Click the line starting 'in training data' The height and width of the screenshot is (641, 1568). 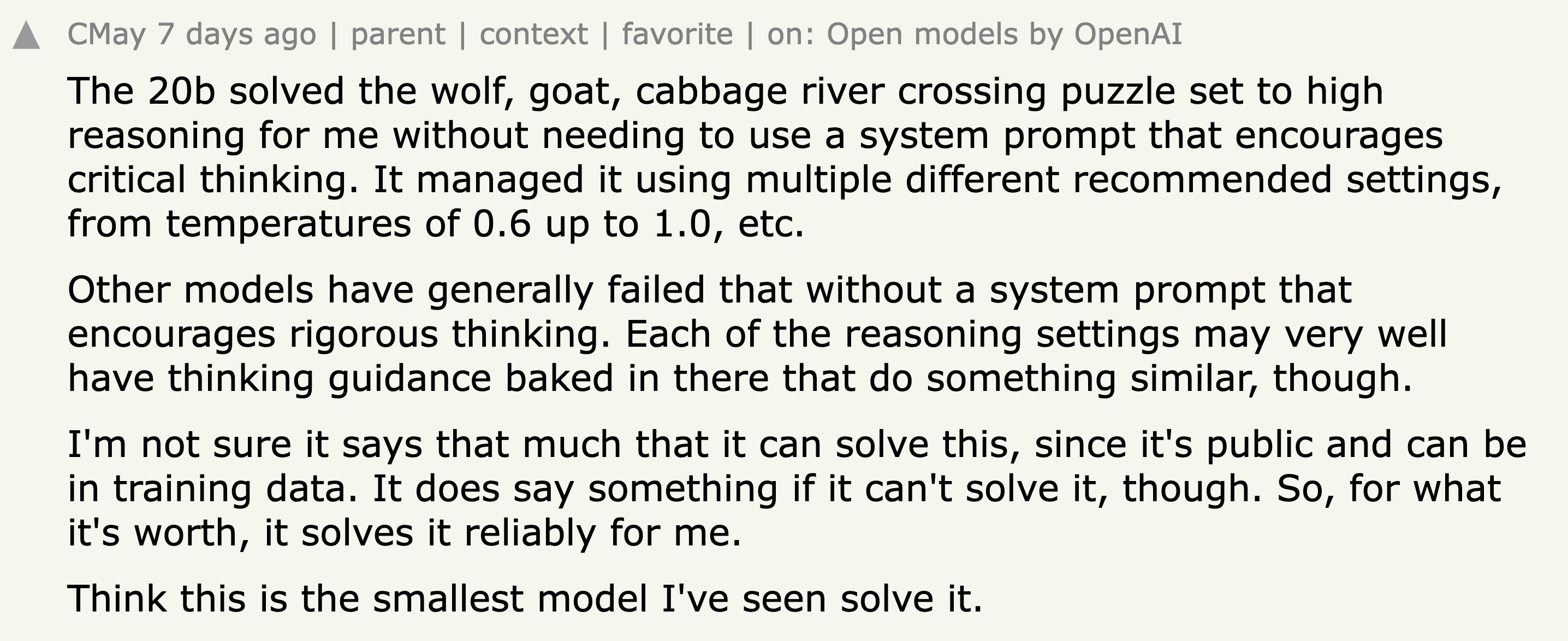click(x=784, y=489)
